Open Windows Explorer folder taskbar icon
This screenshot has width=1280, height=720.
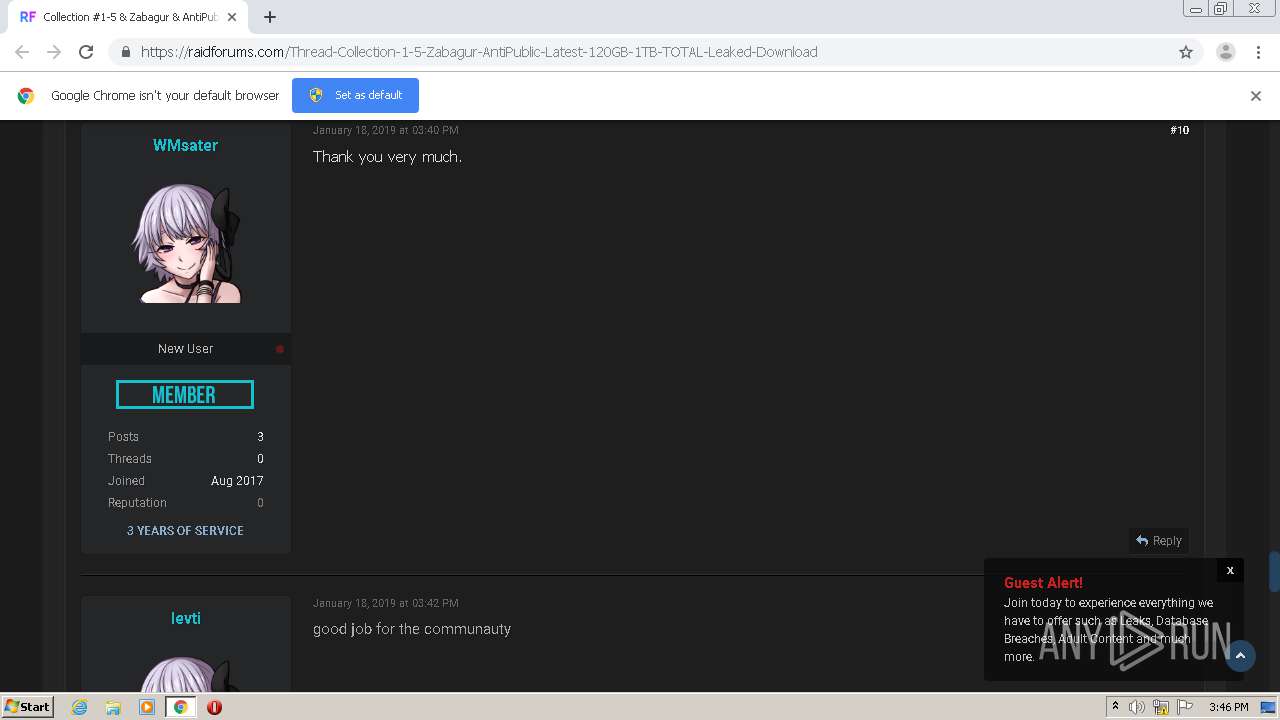click(113, 707)
